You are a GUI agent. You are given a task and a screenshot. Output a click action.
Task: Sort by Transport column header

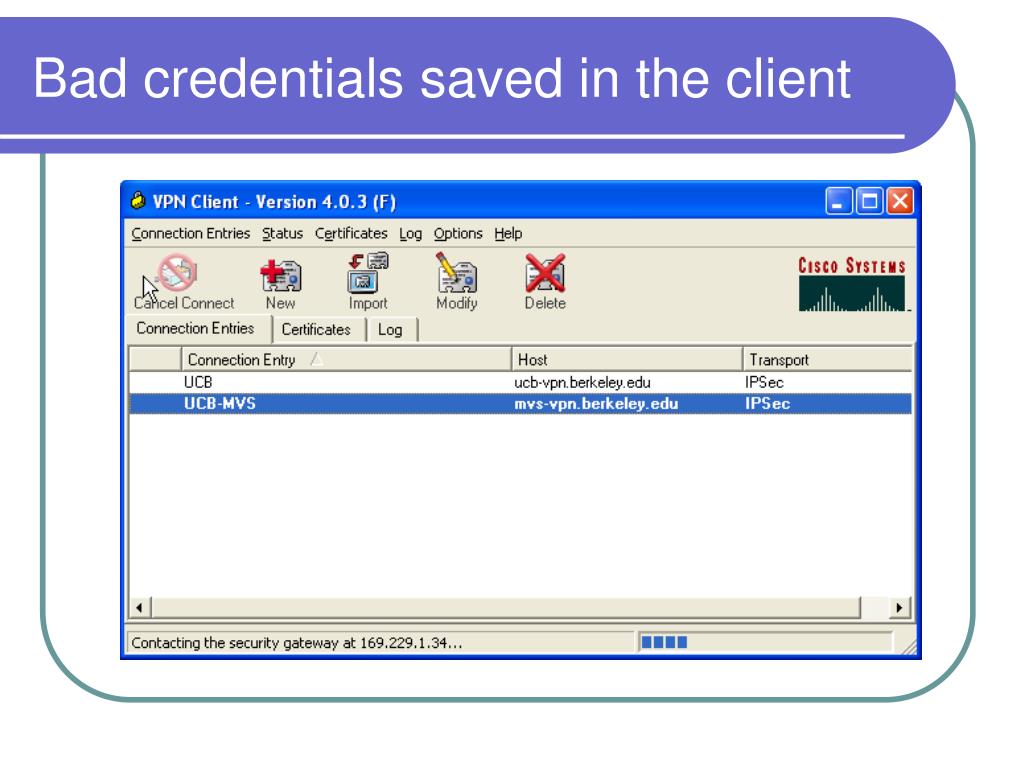(x=827, y=360)
